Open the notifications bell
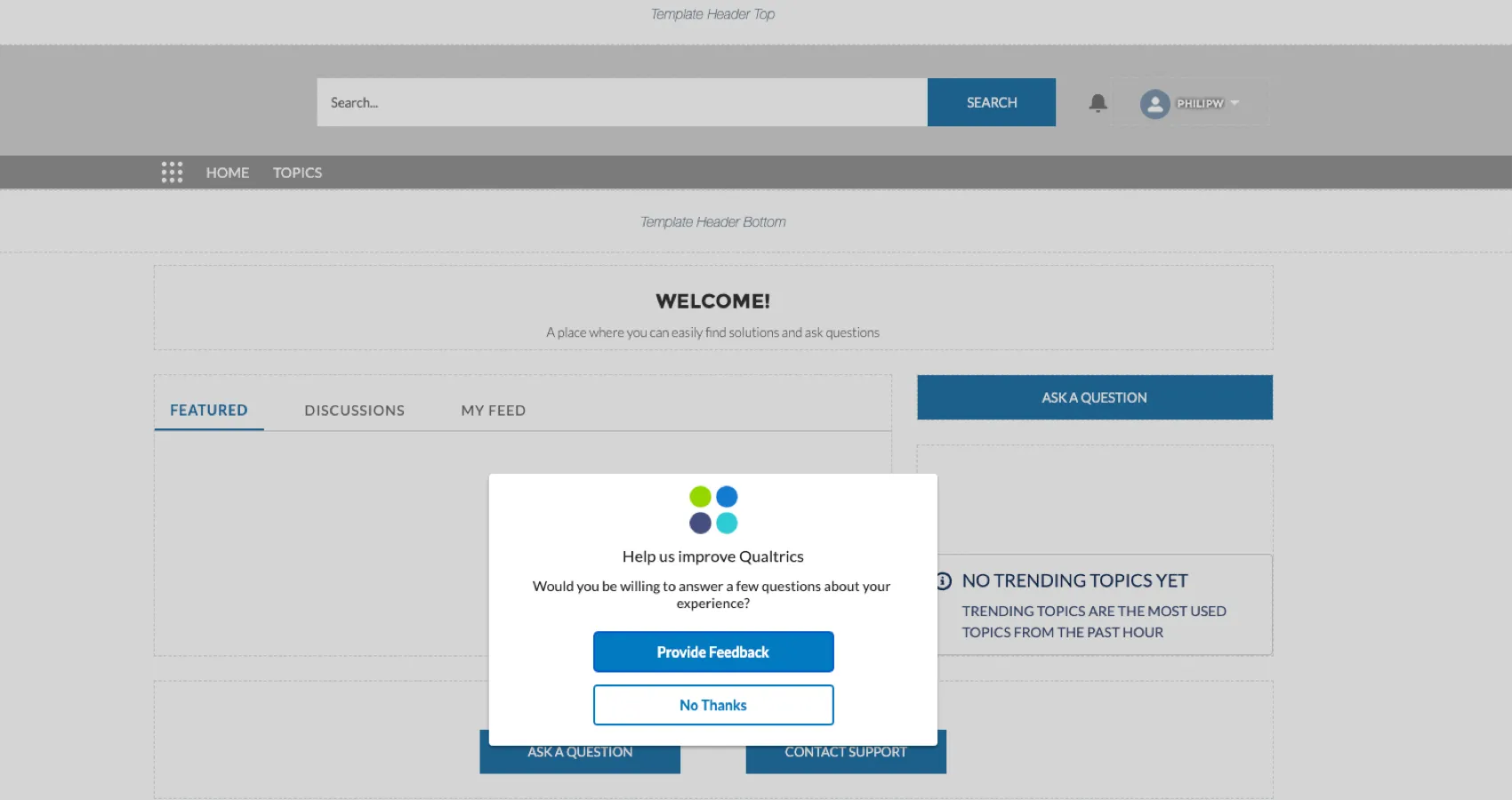 [1098, 103]
